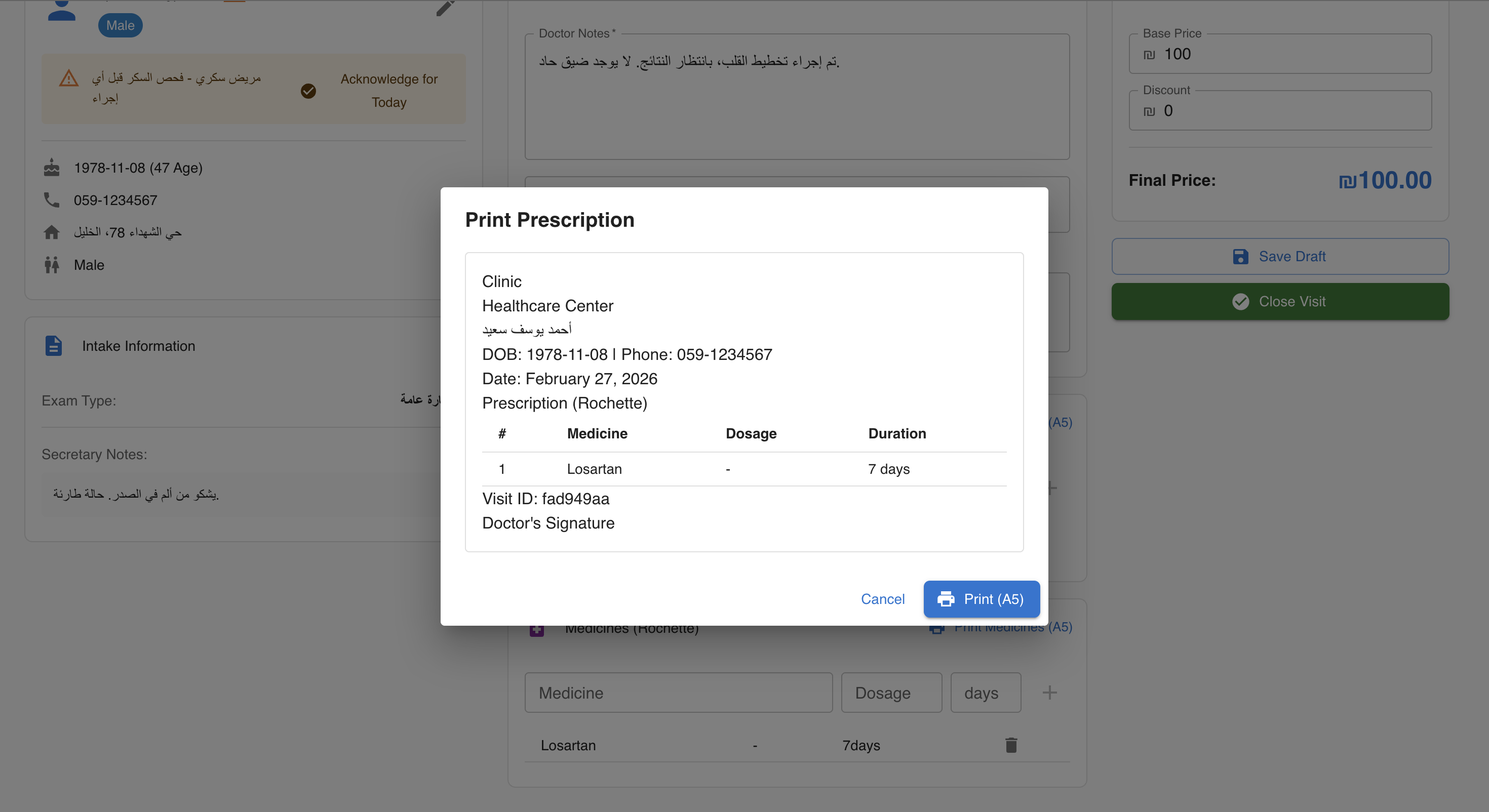Click the Medicine input field
The width and height of the screenshot is (1489, 812).
pos(678,693)
